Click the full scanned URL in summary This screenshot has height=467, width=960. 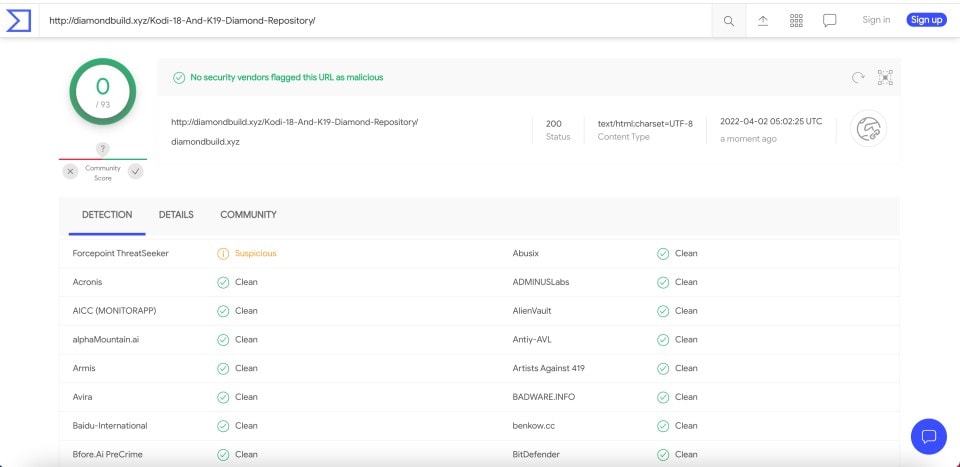coord(294,122)
